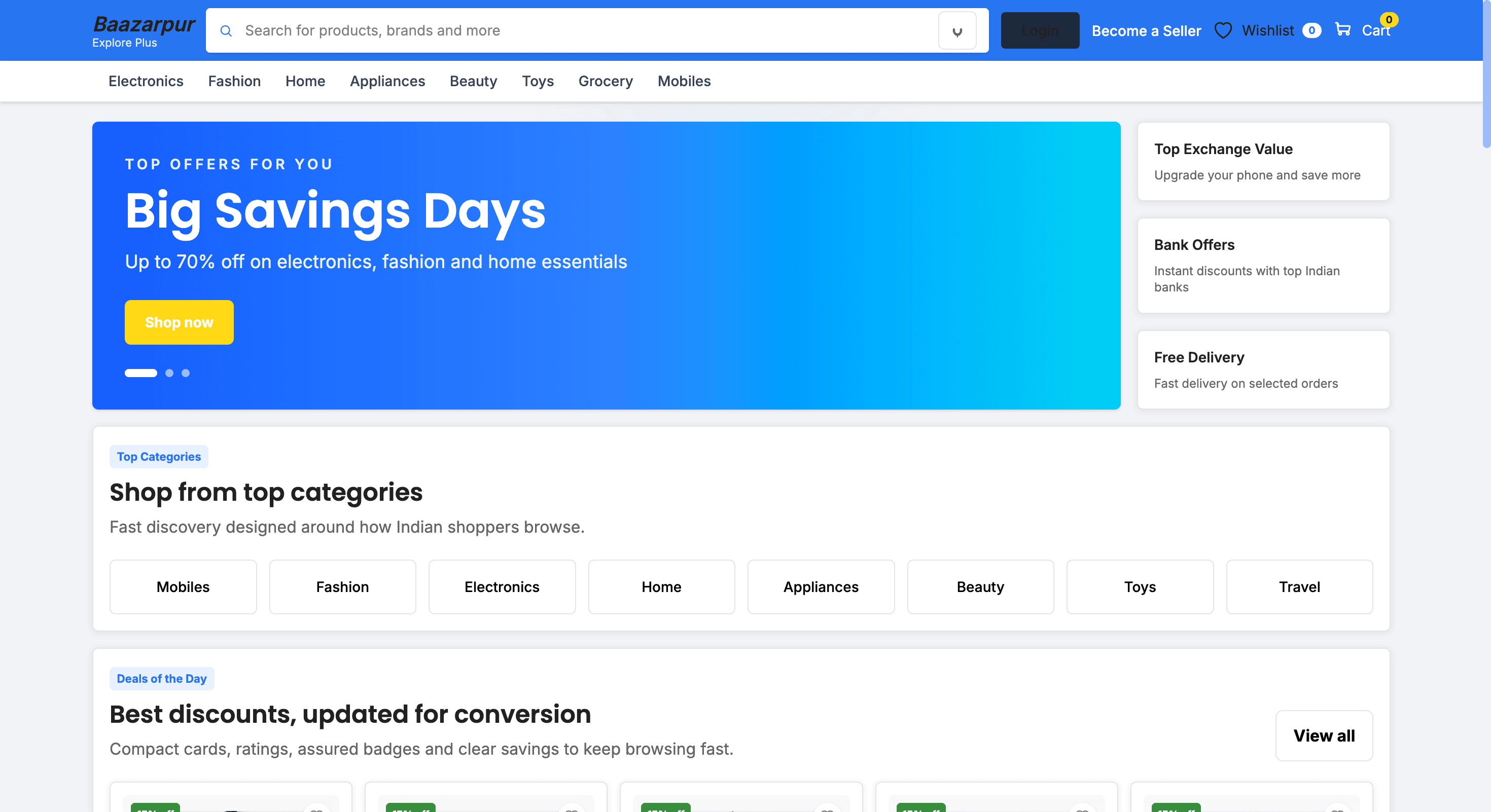Click the Deals of the Day badge

(161, 679)
